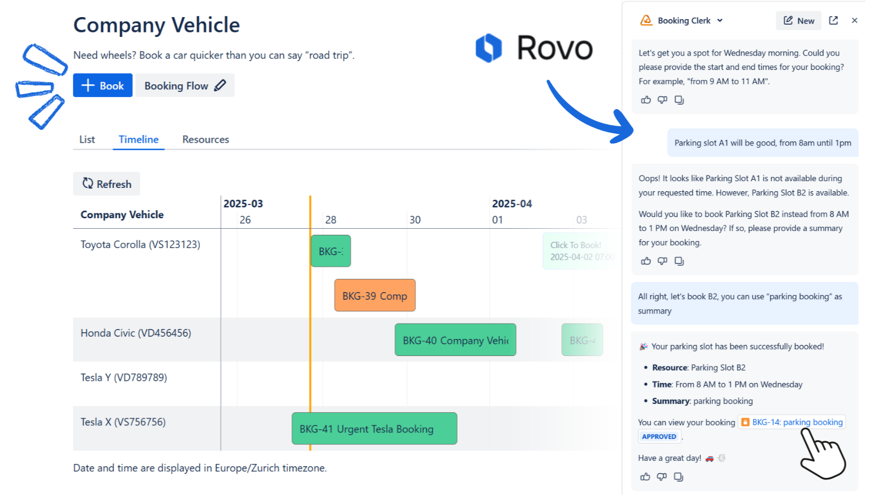The height and width of the screenshot is (496, 871).
Task: Click the Booking Clerk agent icon
Action: point(646,21)
